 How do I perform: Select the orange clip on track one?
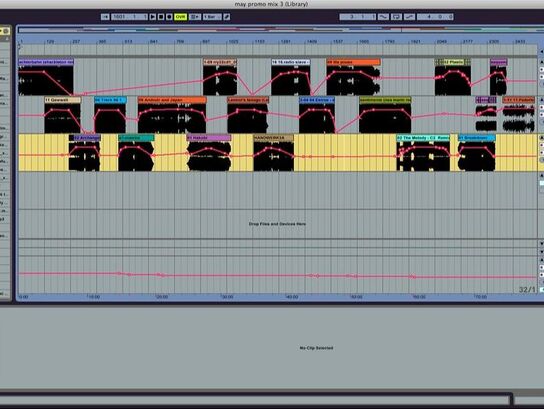(x=353, y=62)
